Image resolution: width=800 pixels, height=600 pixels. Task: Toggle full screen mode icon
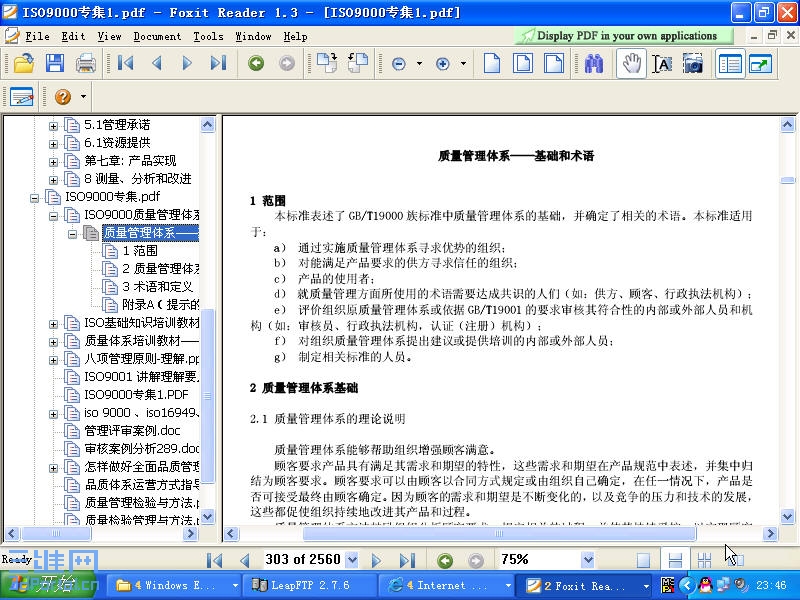(x=761, y=64)
